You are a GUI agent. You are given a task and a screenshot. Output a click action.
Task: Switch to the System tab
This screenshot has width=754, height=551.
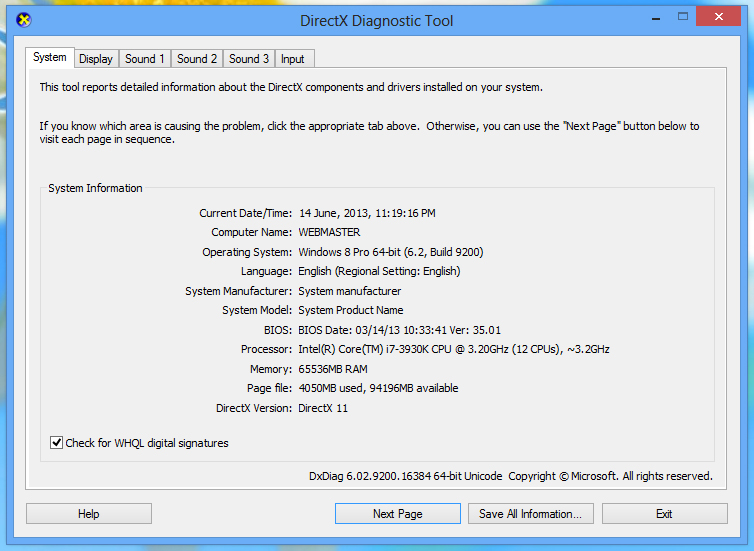point(50,57)
